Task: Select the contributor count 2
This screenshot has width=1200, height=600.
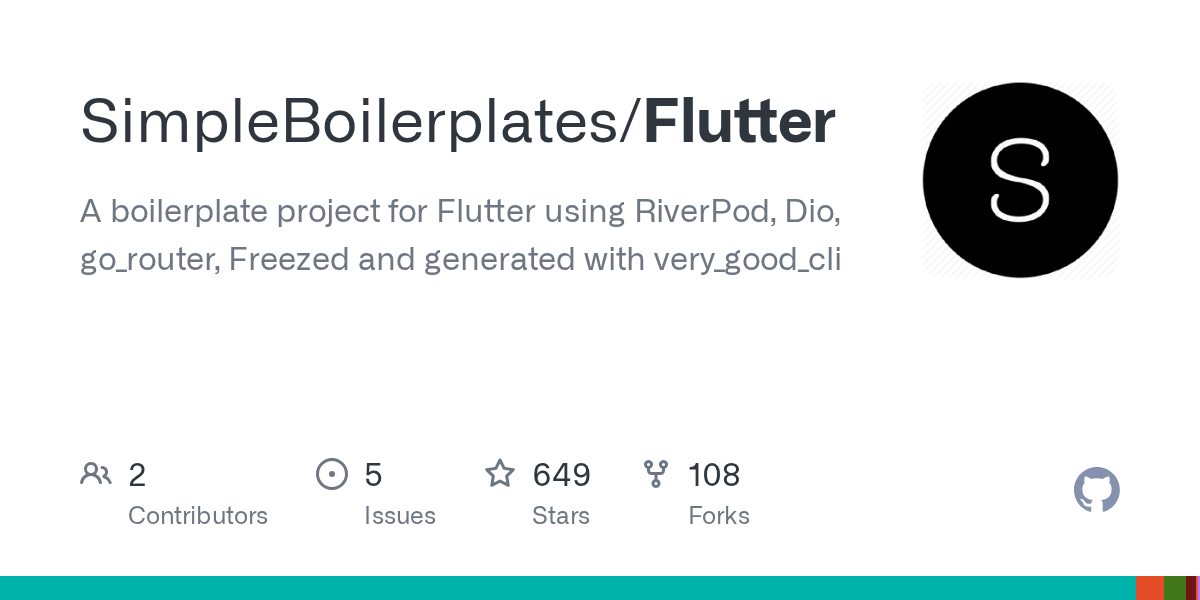Action: pyautogui.click(x=137, y=475)
